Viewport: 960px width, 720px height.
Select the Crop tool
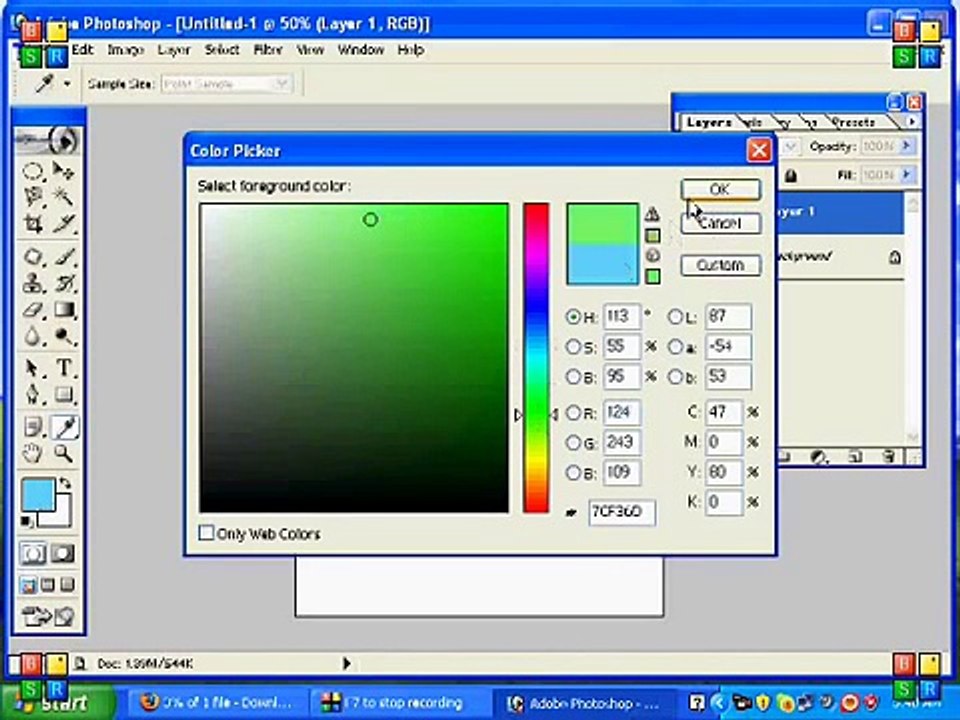(33, 223)
